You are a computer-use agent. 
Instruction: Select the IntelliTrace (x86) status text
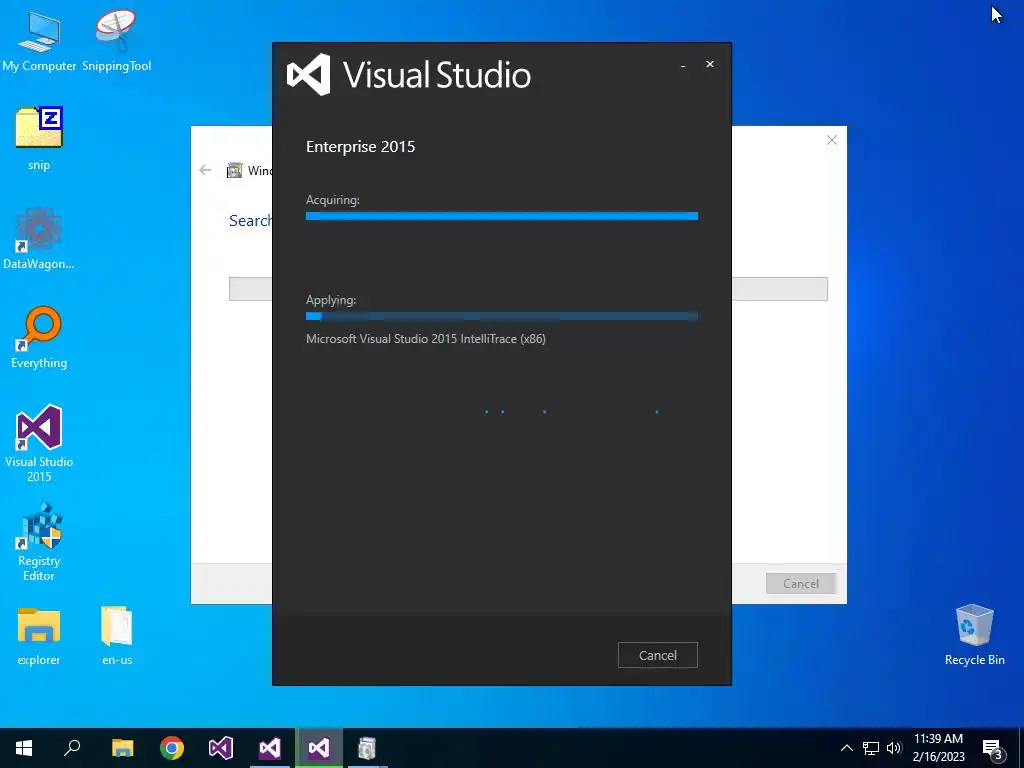coord(426,338)
